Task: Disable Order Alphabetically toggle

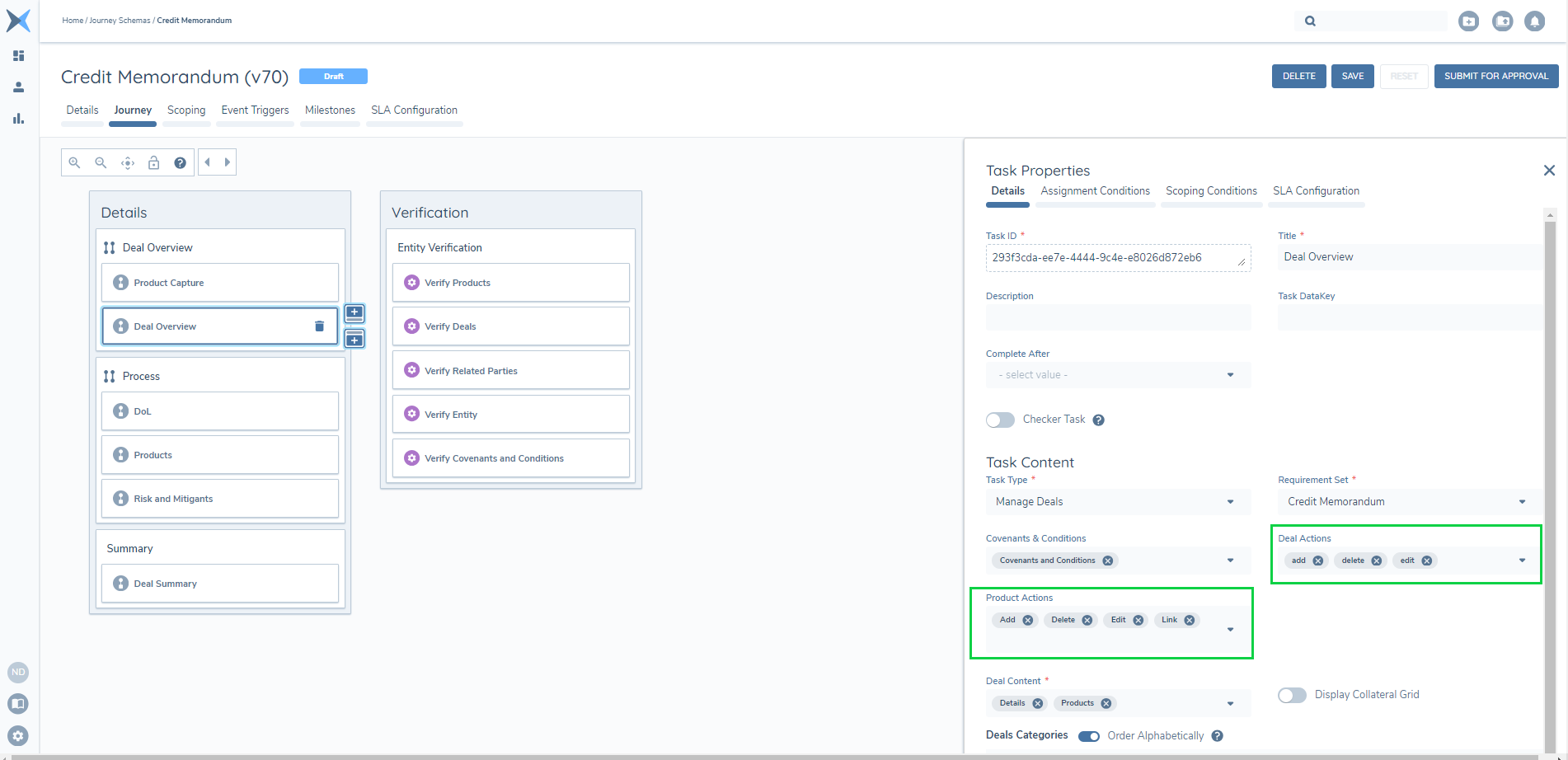Action: point(1088,736)
